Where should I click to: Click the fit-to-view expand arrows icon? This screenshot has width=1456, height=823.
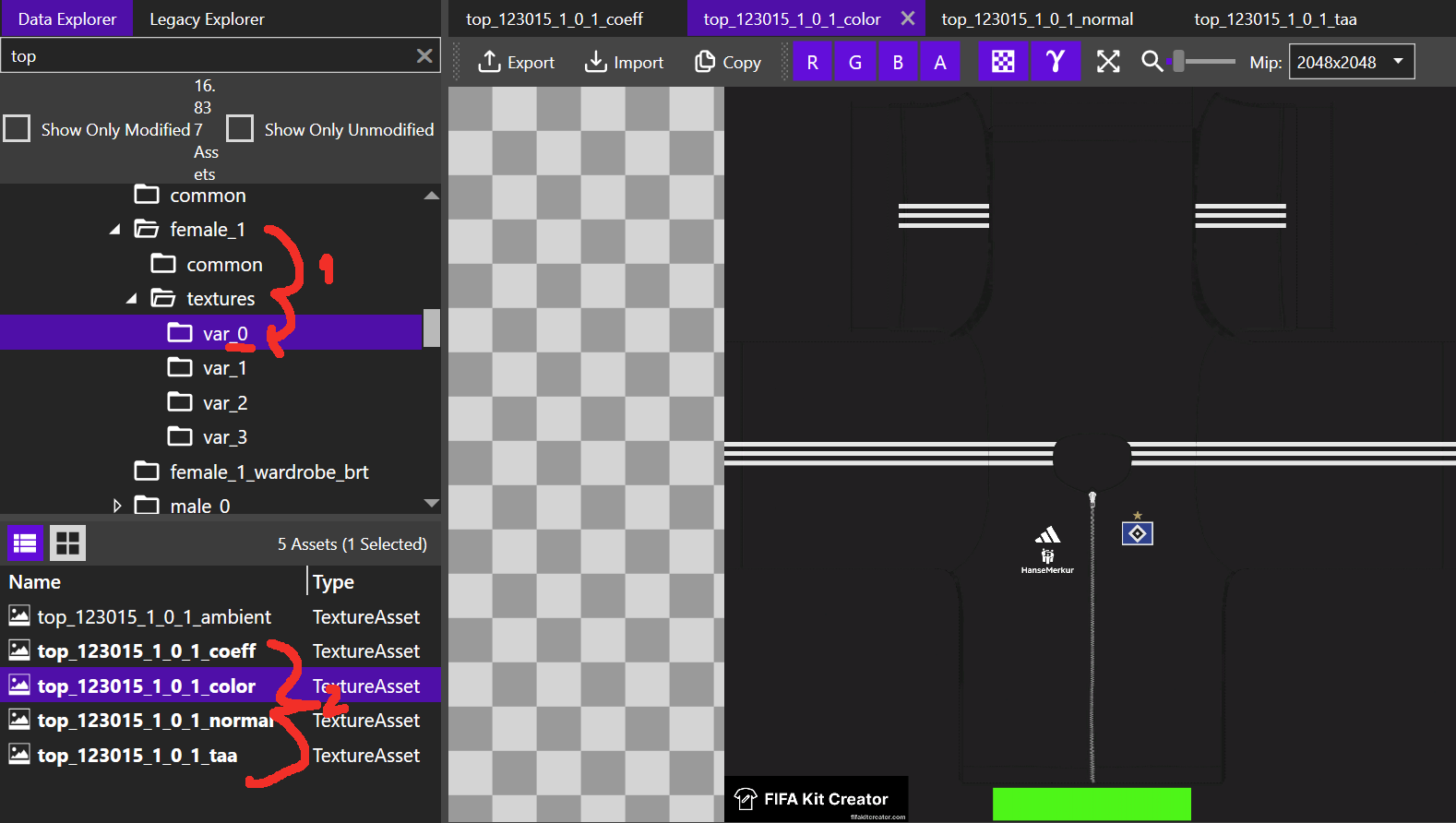click(x=1108, y=63)
